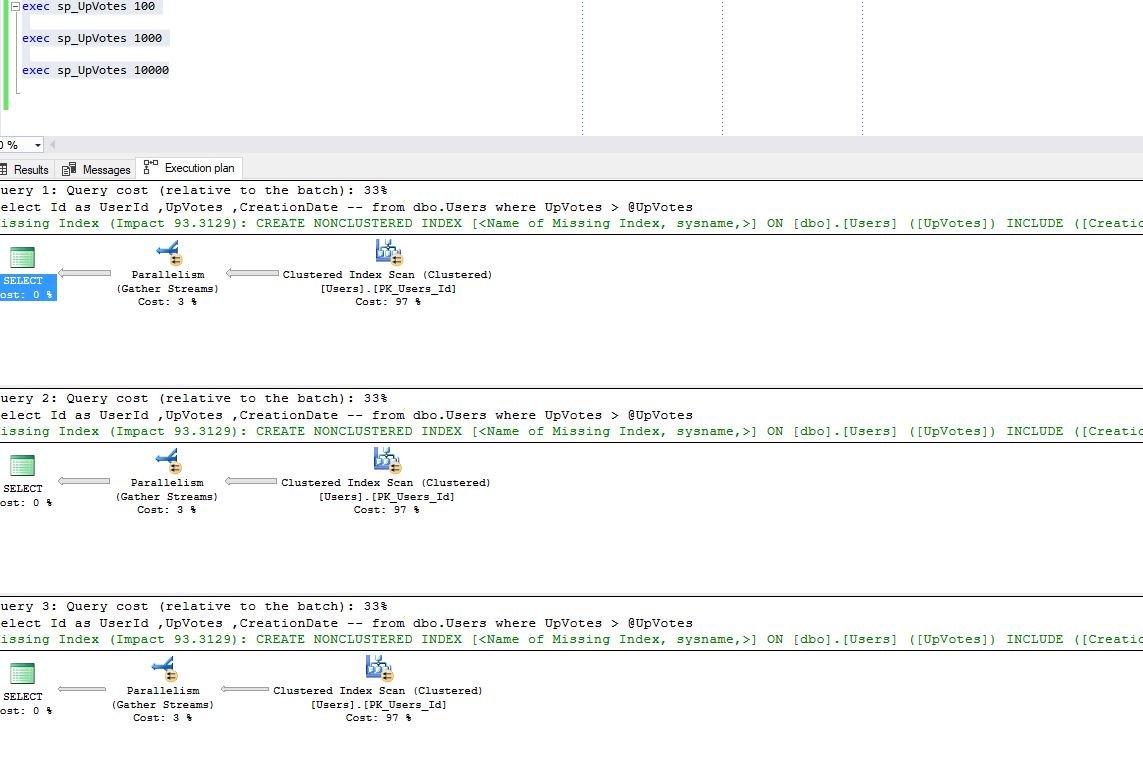This screenshot has width=1143, height=760.
Task: Open the editor zoom percentage dropdown
Action: (37, 146)
